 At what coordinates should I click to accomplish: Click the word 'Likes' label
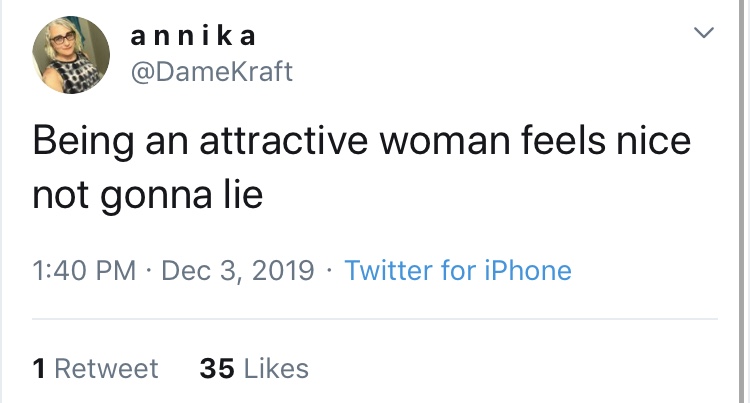pyautogui.click(x=277, y=368)
